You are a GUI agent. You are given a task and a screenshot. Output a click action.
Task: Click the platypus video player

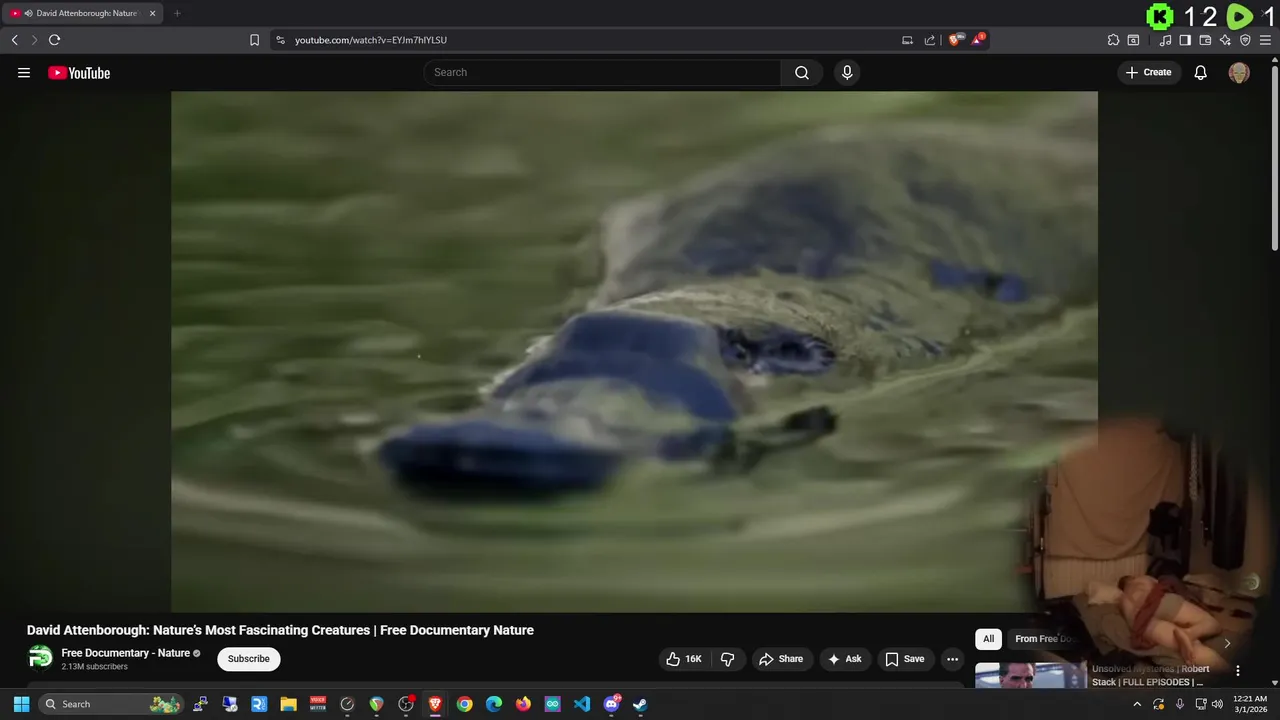(x=634, y=351)
